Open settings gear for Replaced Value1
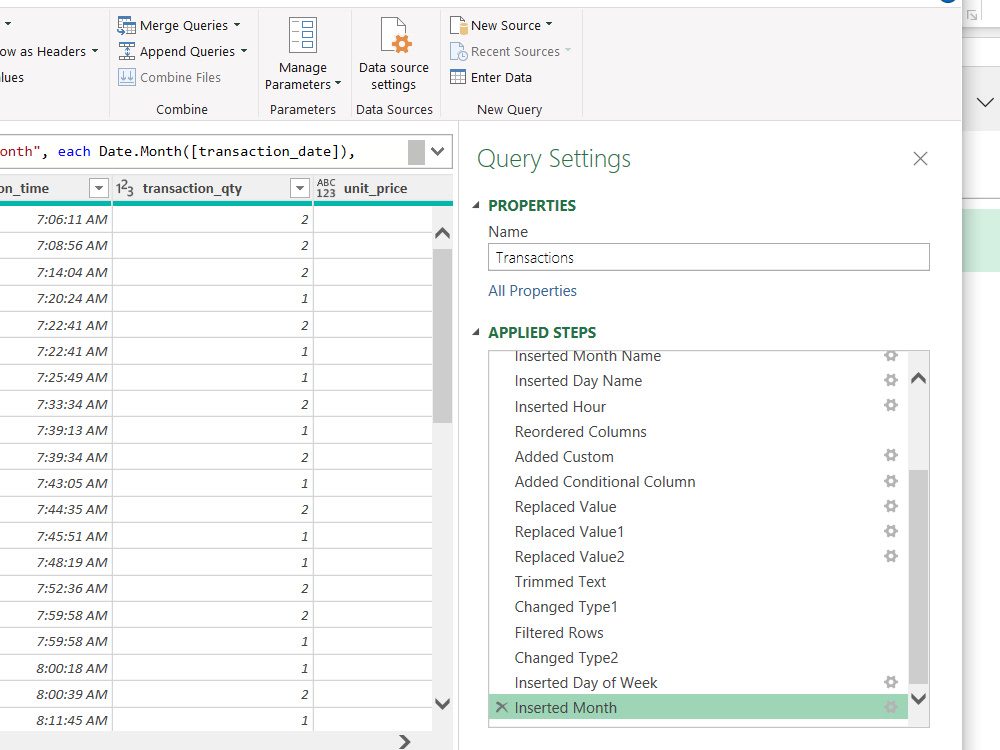The height and width of the screenshot is (750, 1000). pyautogui.click(x=891, y=531)
